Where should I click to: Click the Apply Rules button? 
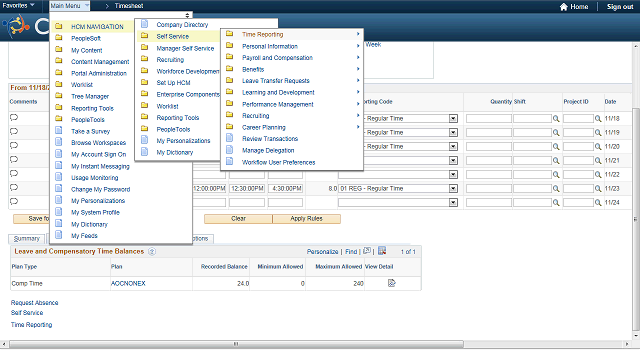click(307, 219)
